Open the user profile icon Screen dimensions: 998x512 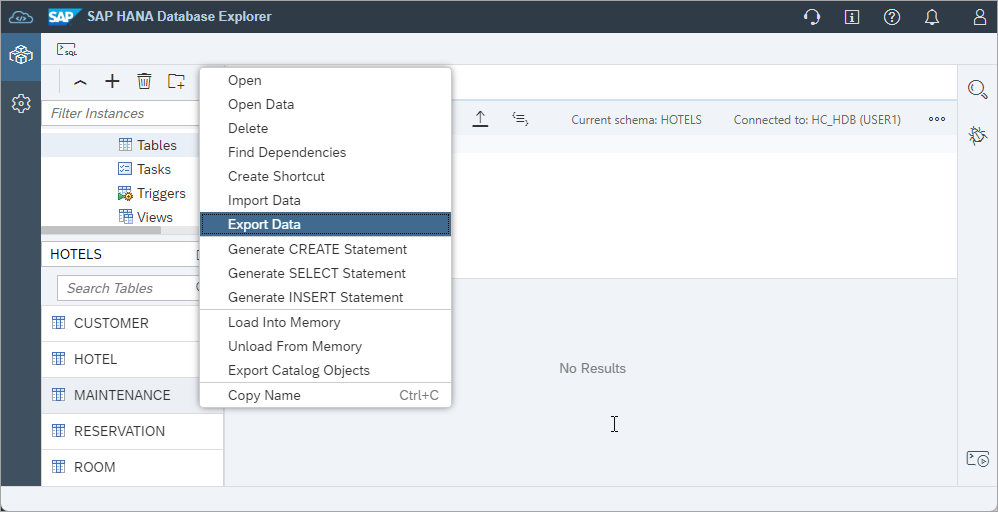pos(980,17)
